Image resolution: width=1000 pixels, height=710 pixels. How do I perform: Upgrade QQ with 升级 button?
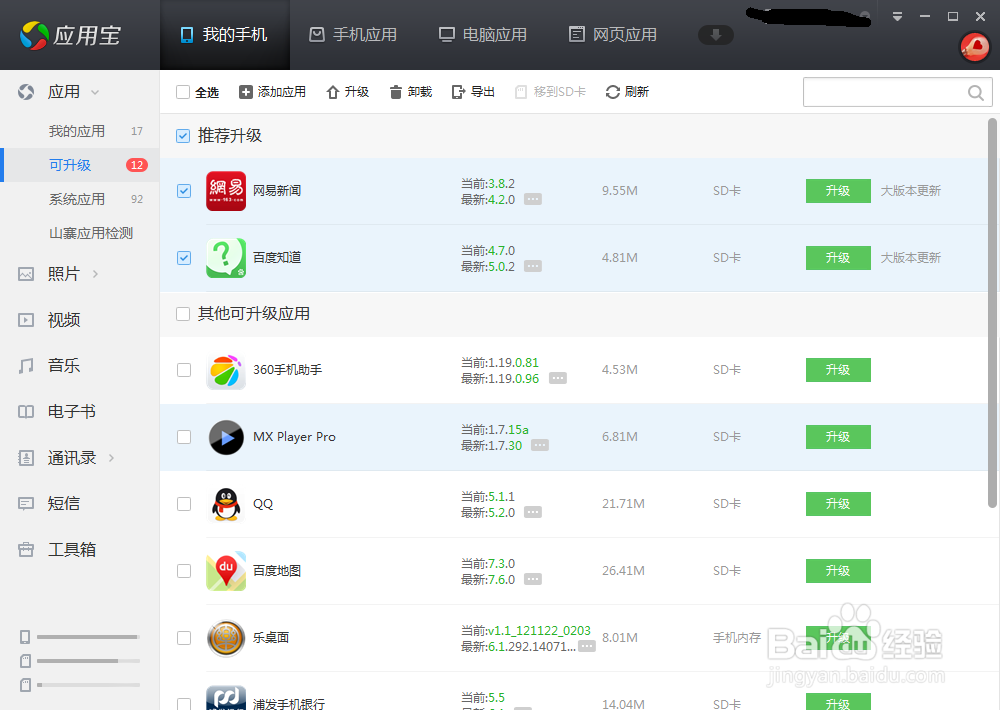(x=838, y=504)
